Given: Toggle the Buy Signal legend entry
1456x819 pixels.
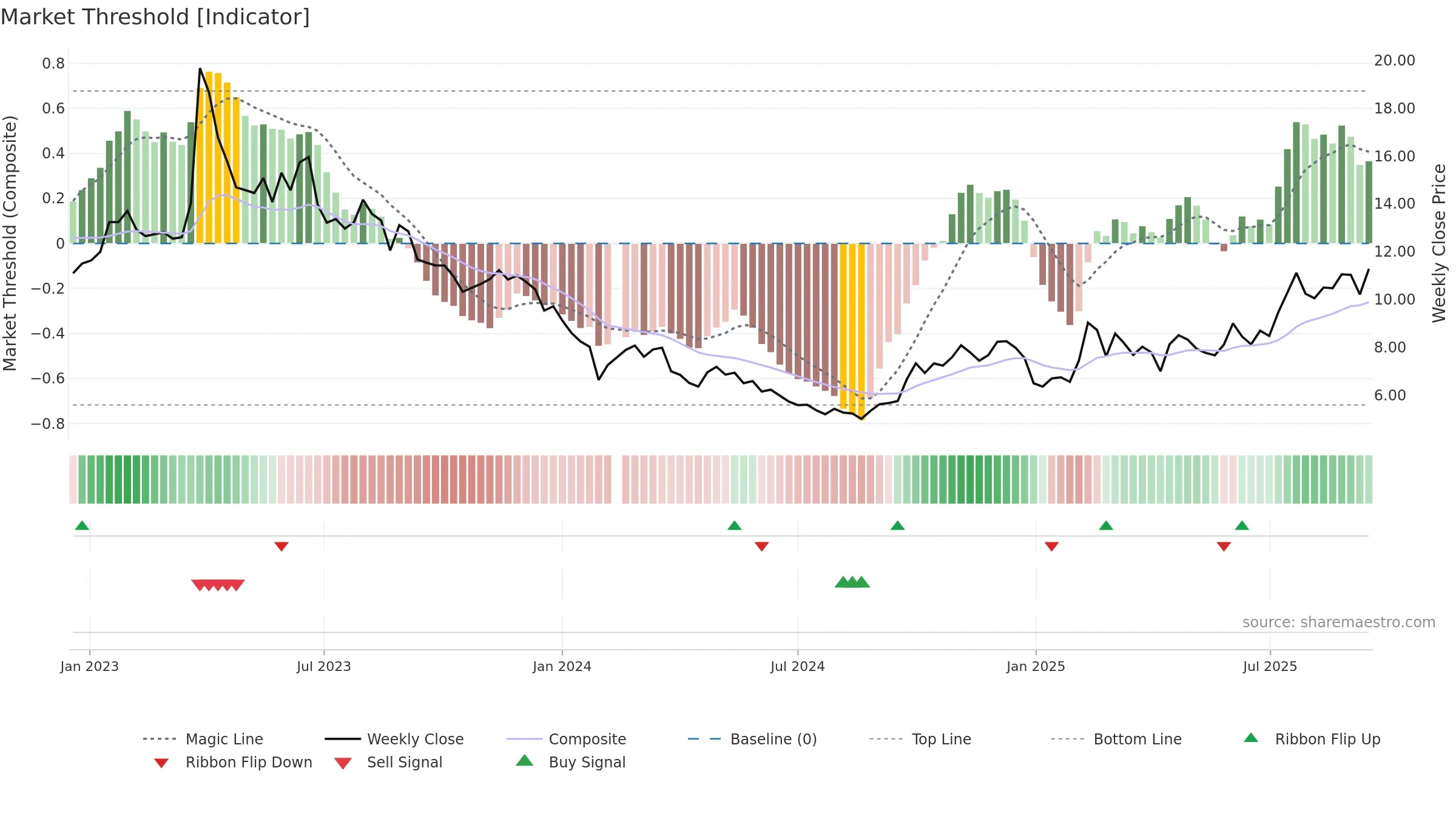Looking at the screenshot, I should click(570, 762).
